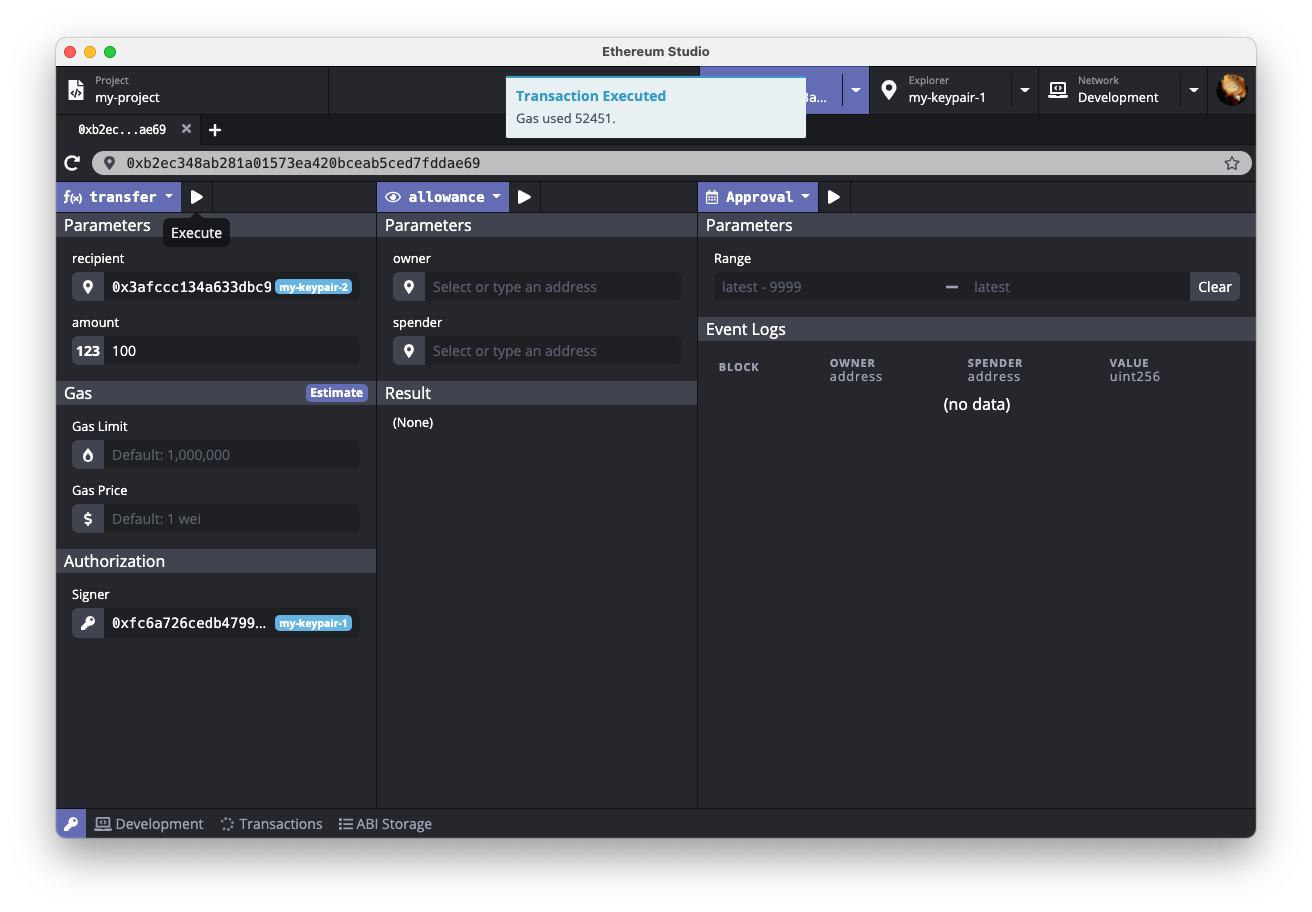
Task: Click the Gas Price dollar icon
Action: pyautogui.click(x=88, y=519)
